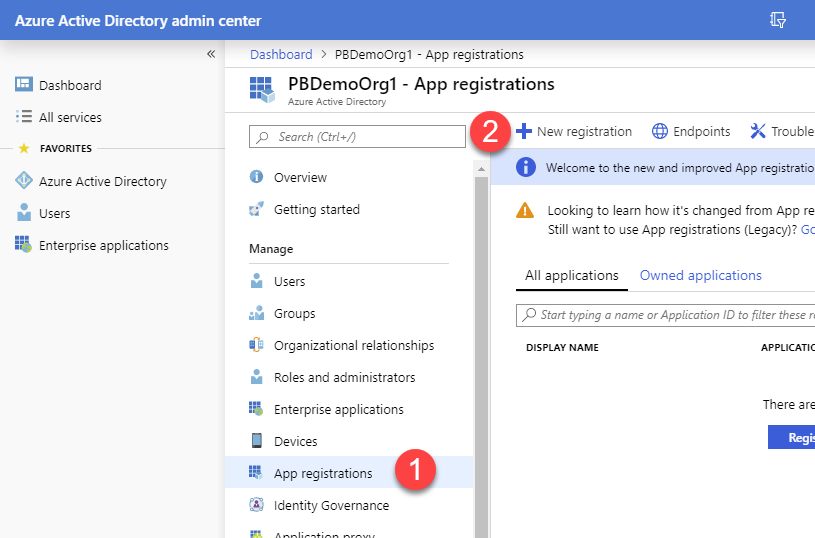Sort by DISPLAY NAME column header

[x=562, y=348]
